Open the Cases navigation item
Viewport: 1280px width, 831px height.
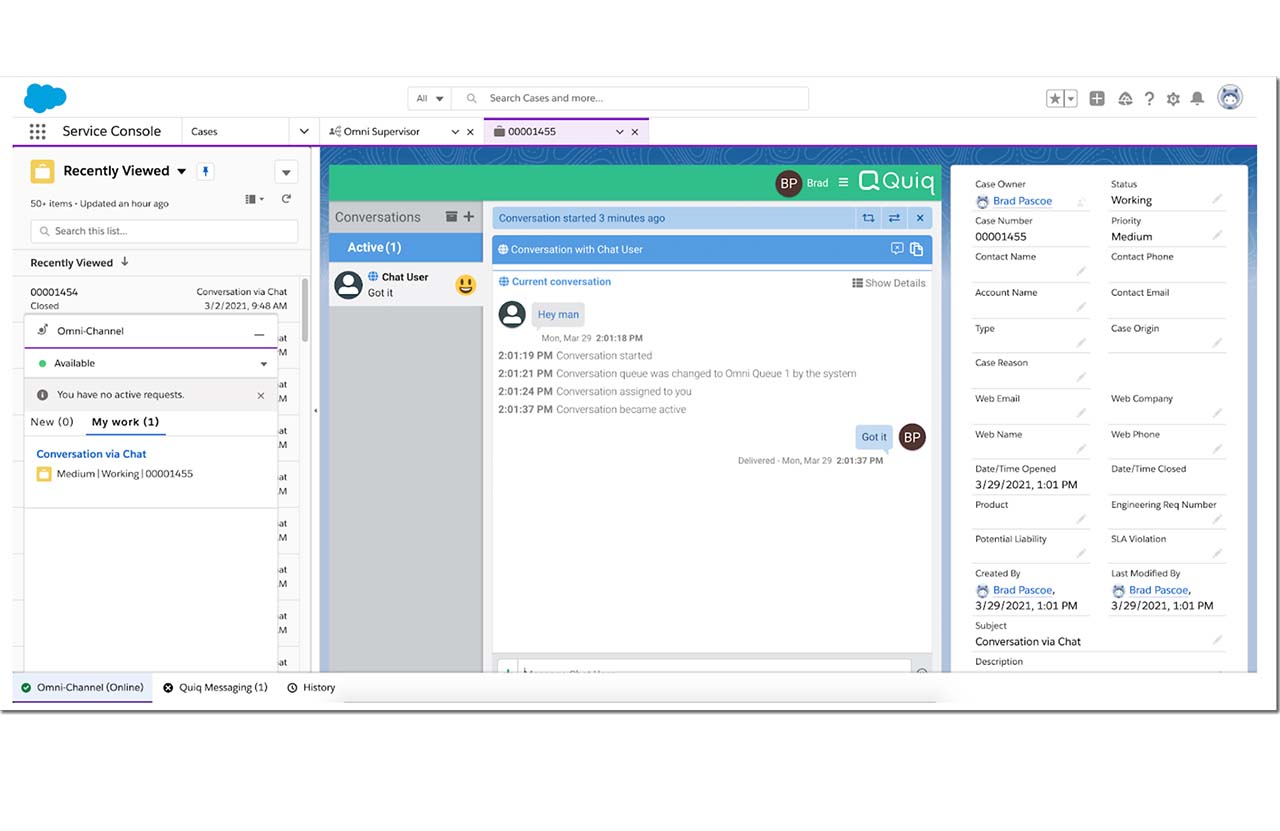[204, 131]
